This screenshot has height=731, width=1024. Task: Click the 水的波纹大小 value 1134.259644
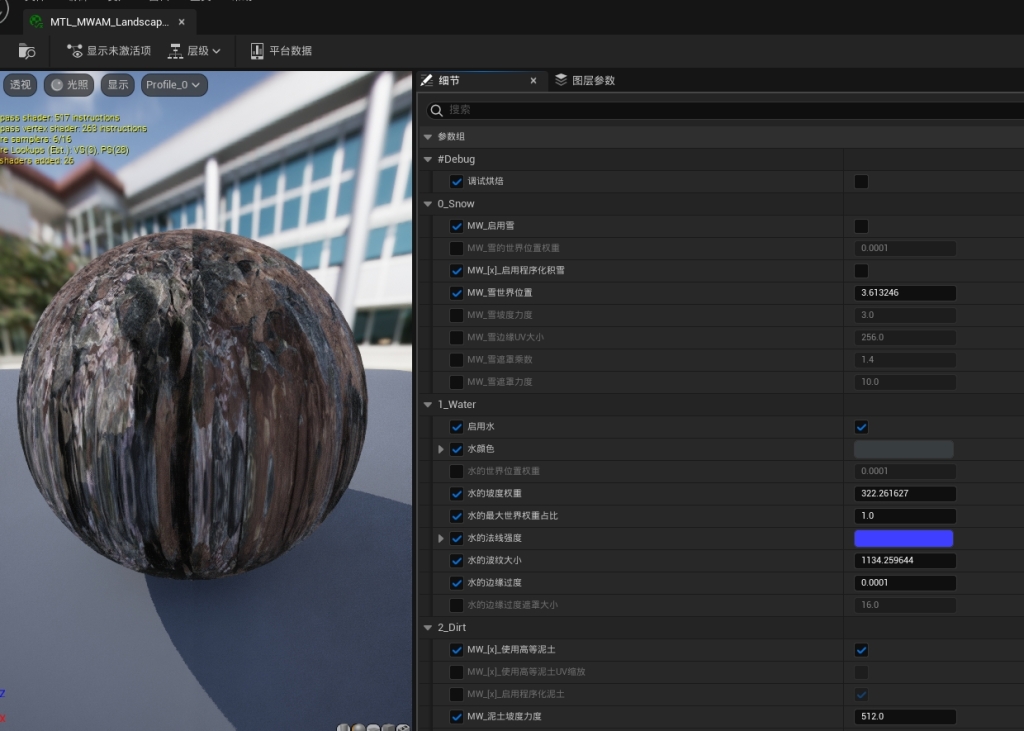pyautogui.click(x=905, y=560)
